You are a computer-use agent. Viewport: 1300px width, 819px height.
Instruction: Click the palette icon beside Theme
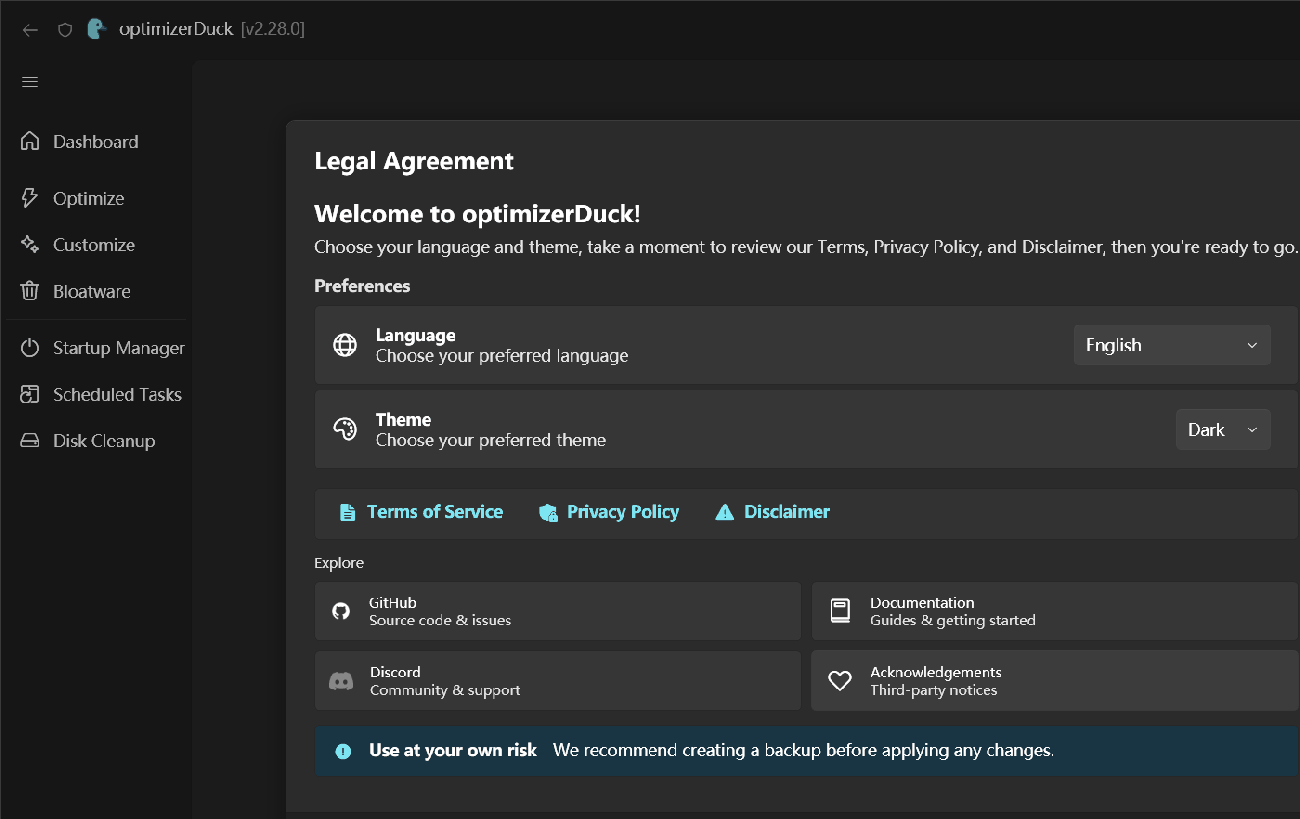[x=345, y=429]
